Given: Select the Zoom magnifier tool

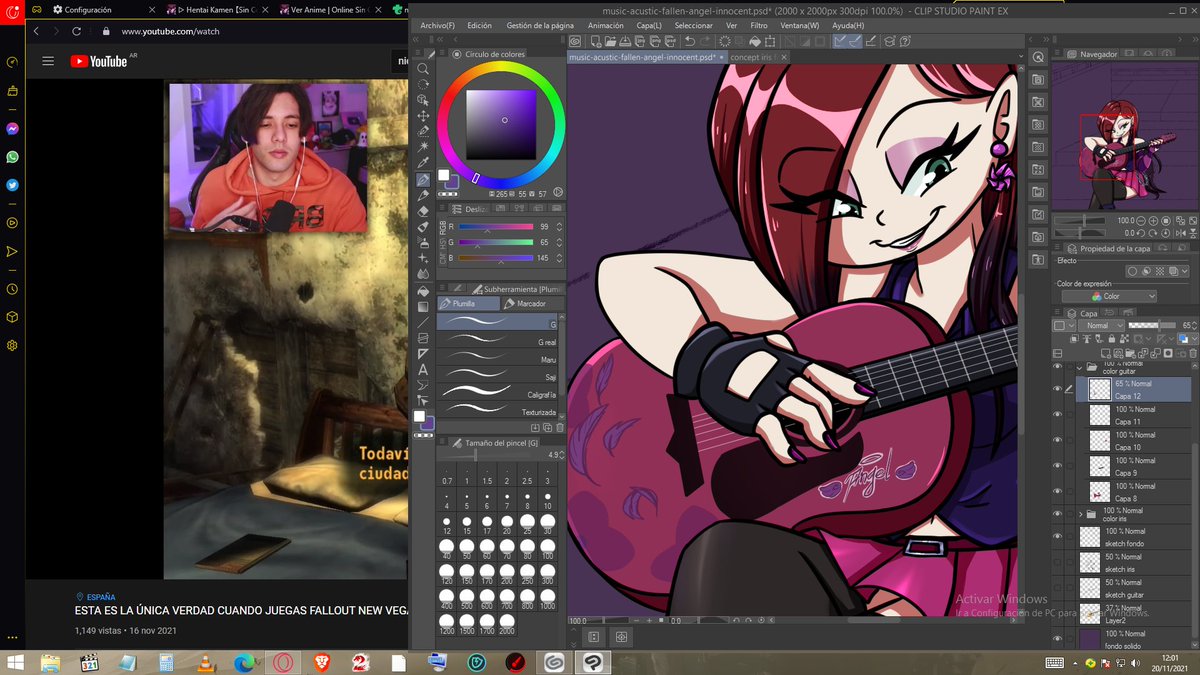Looking at the screenshot, I should tap(424, 69).
